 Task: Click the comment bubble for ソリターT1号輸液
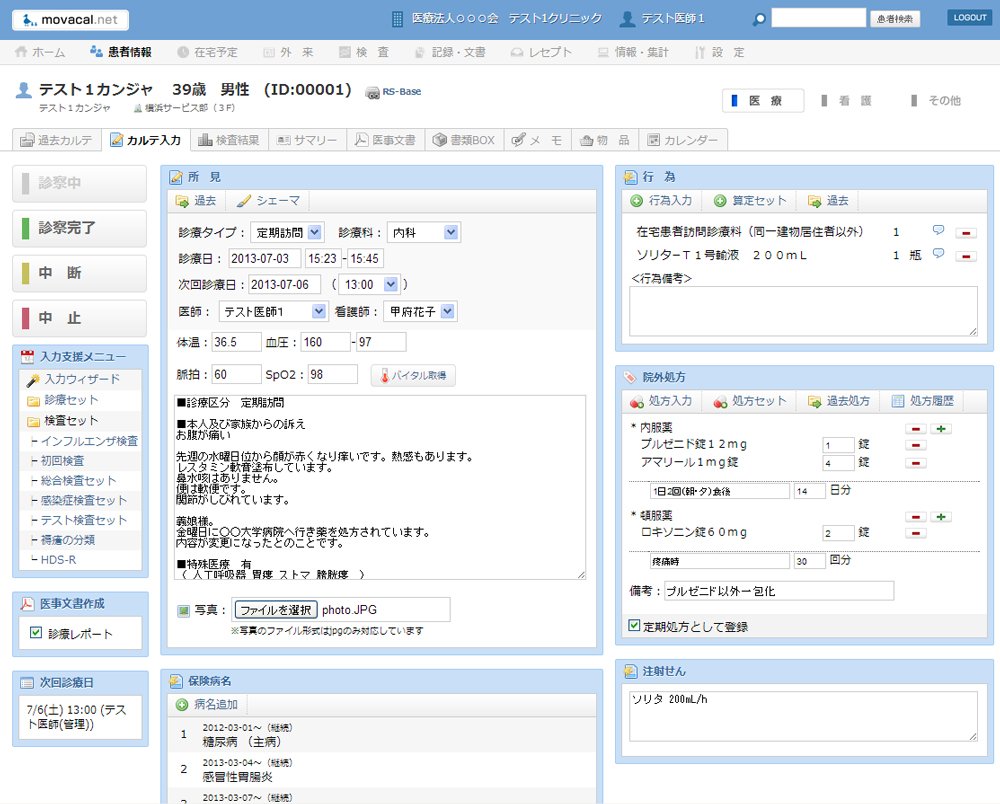(938, 254)
